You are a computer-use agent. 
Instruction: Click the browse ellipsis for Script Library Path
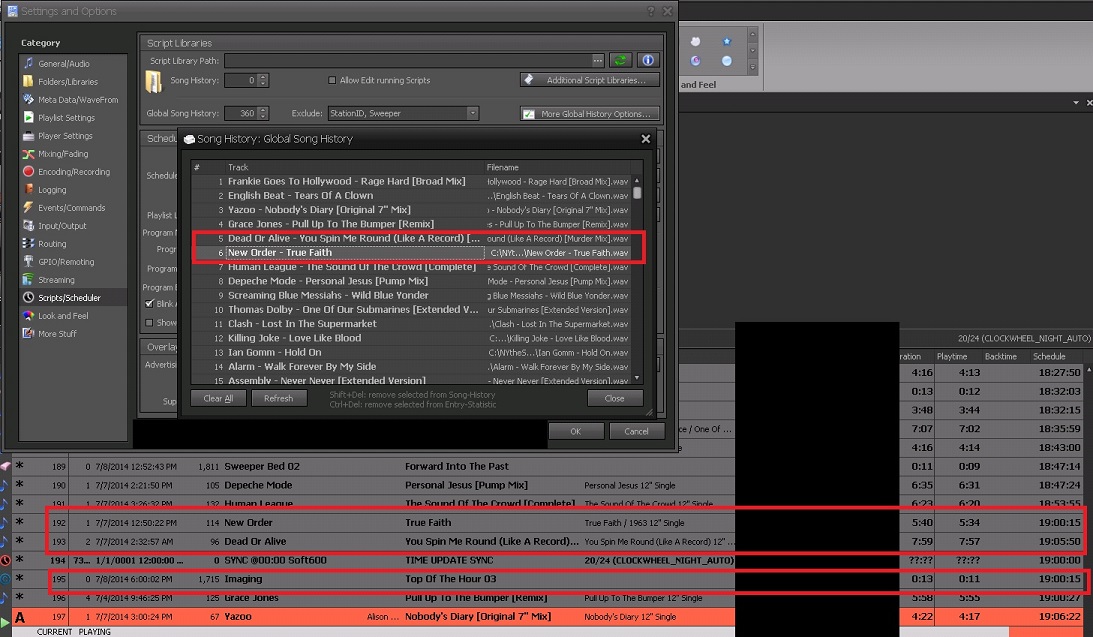pos(597,61)
